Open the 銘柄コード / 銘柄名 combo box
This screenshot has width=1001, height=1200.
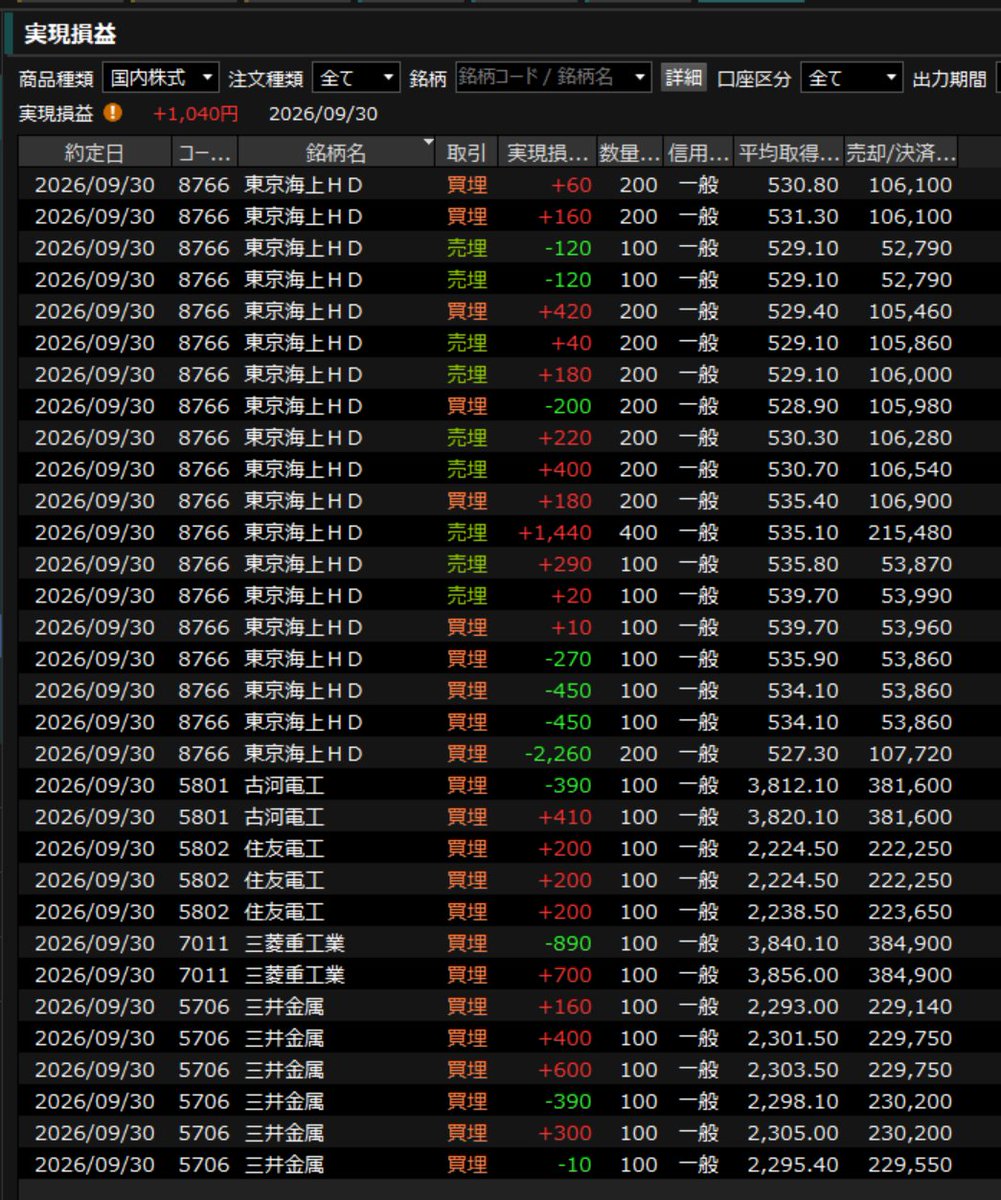pos(553,78)
